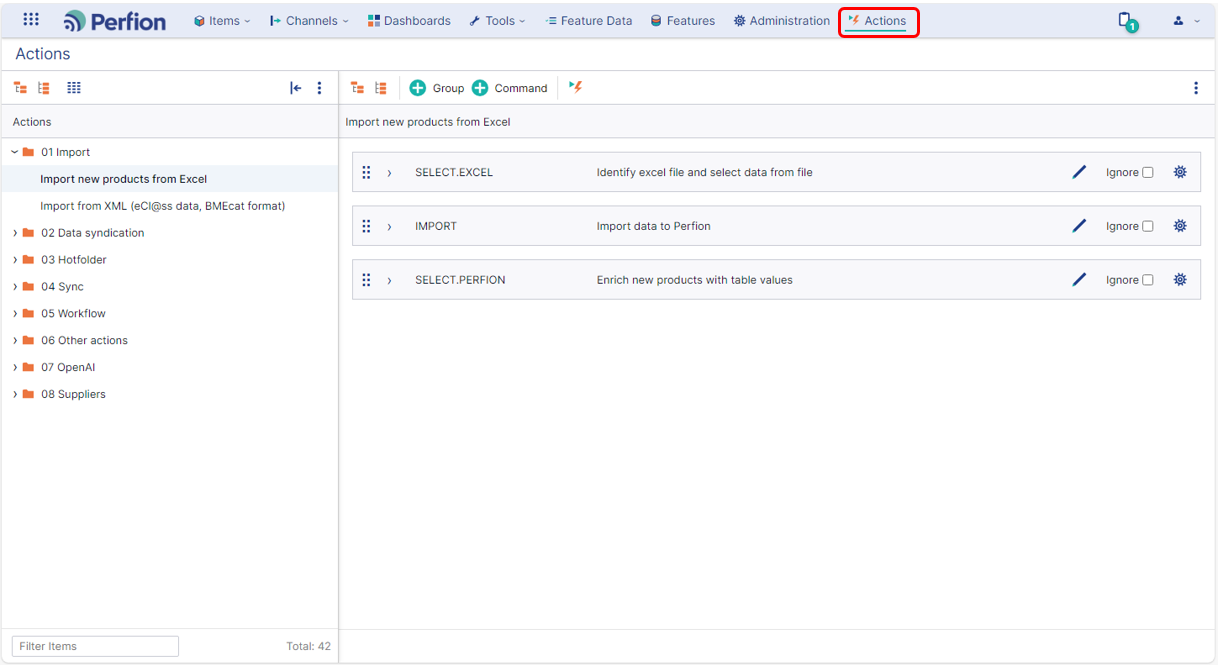This screenshot has width=1218, height=665.
Task: Open the Tools menu
Action: (497, 20)
